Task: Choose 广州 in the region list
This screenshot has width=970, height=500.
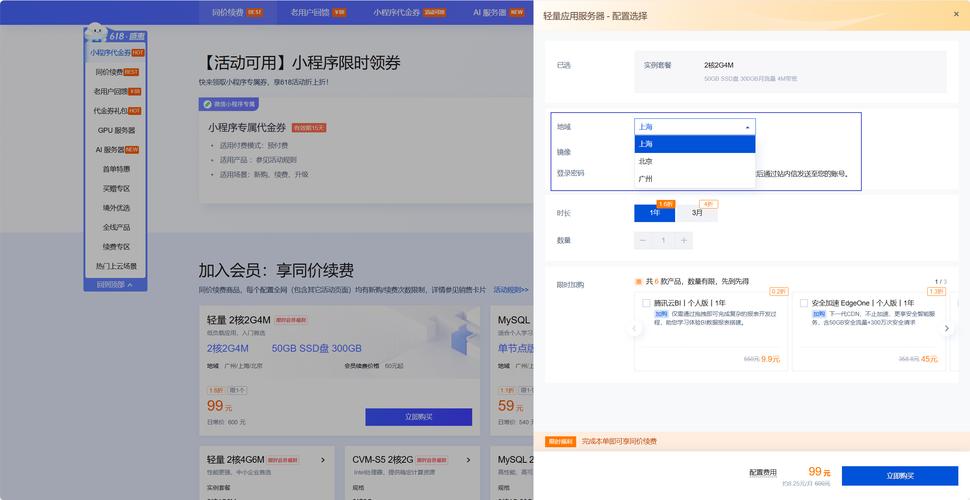Action: click(695, 178)
